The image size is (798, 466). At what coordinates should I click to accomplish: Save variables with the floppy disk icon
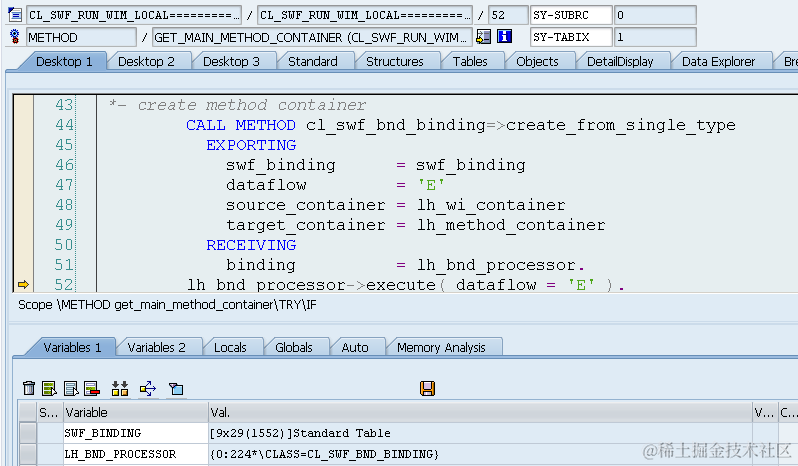tap(427, 388)
